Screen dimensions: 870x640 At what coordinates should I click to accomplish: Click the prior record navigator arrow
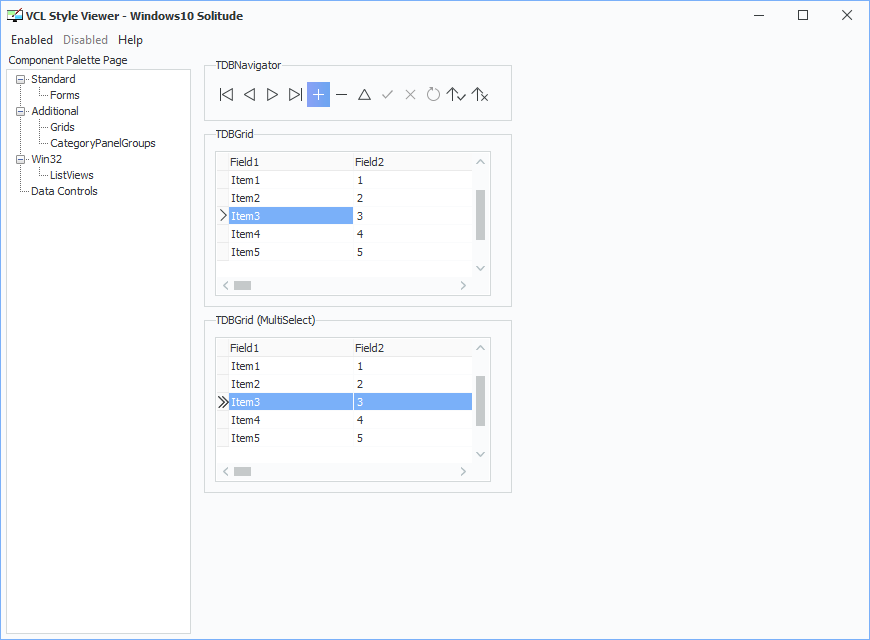[250, 94]
